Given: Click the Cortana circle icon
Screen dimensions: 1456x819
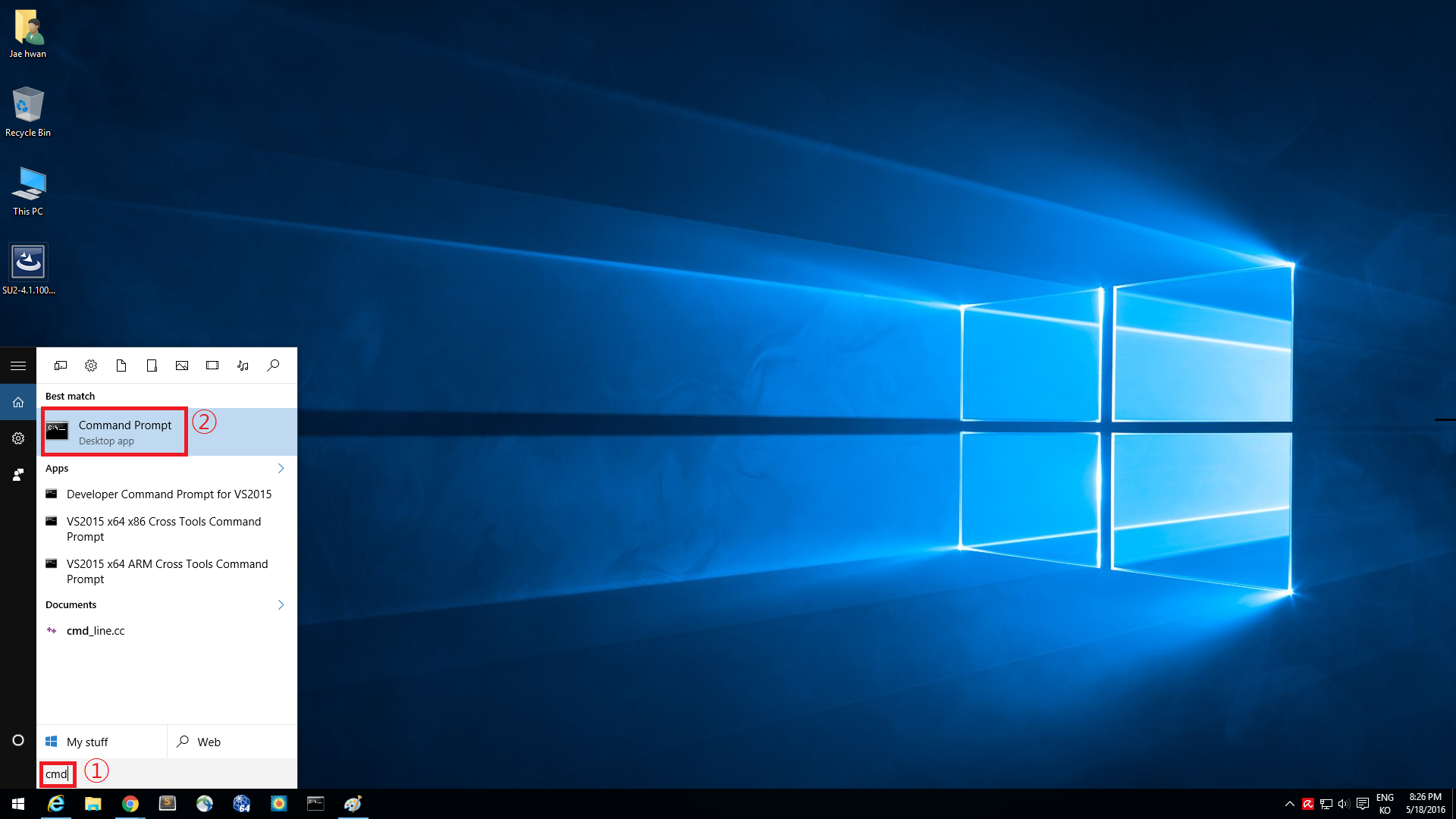Looking at the screenshot, I should click(18, 740).
